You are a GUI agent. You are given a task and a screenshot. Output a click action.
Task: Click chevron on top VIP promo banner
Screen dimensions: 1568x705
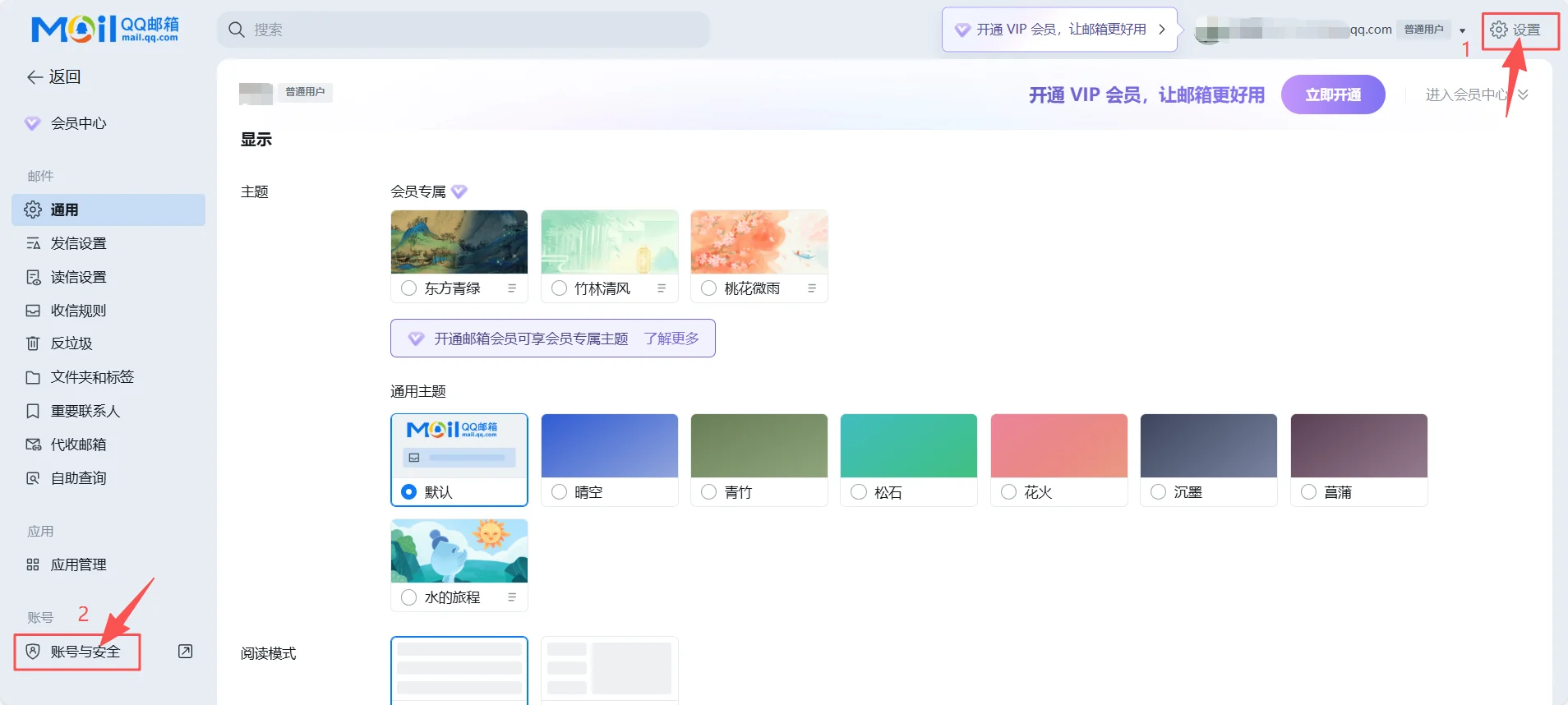(1162, 30)
